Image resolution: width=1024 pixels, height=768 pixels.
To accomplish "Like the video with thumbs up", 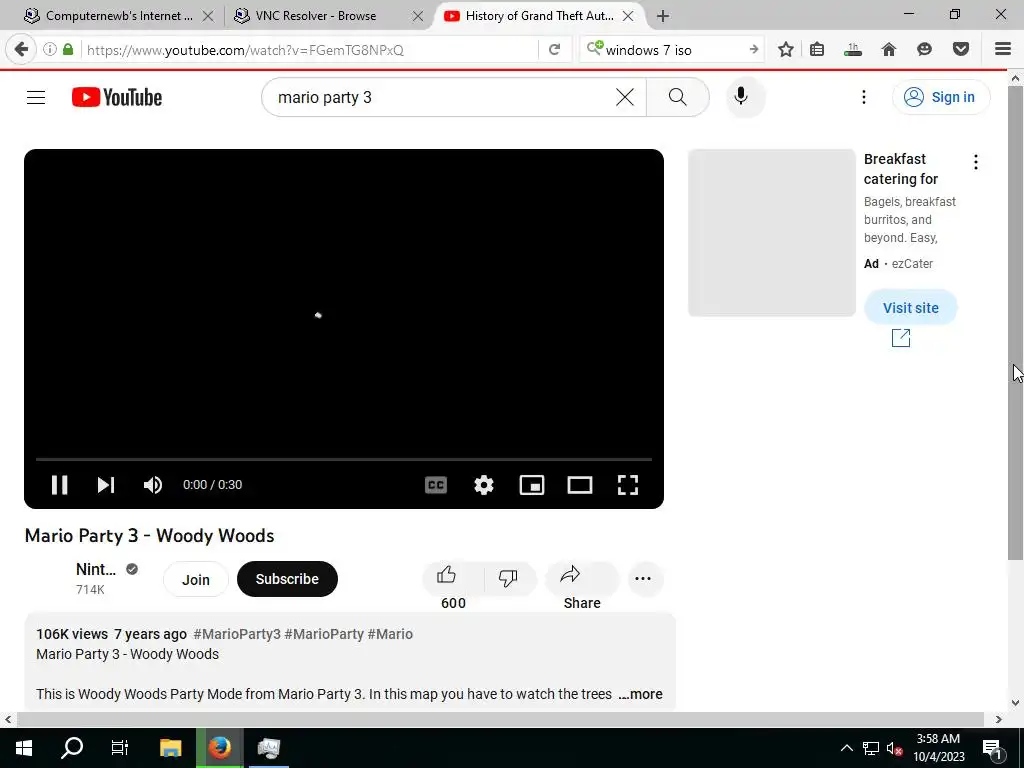I will coord(447,575).
